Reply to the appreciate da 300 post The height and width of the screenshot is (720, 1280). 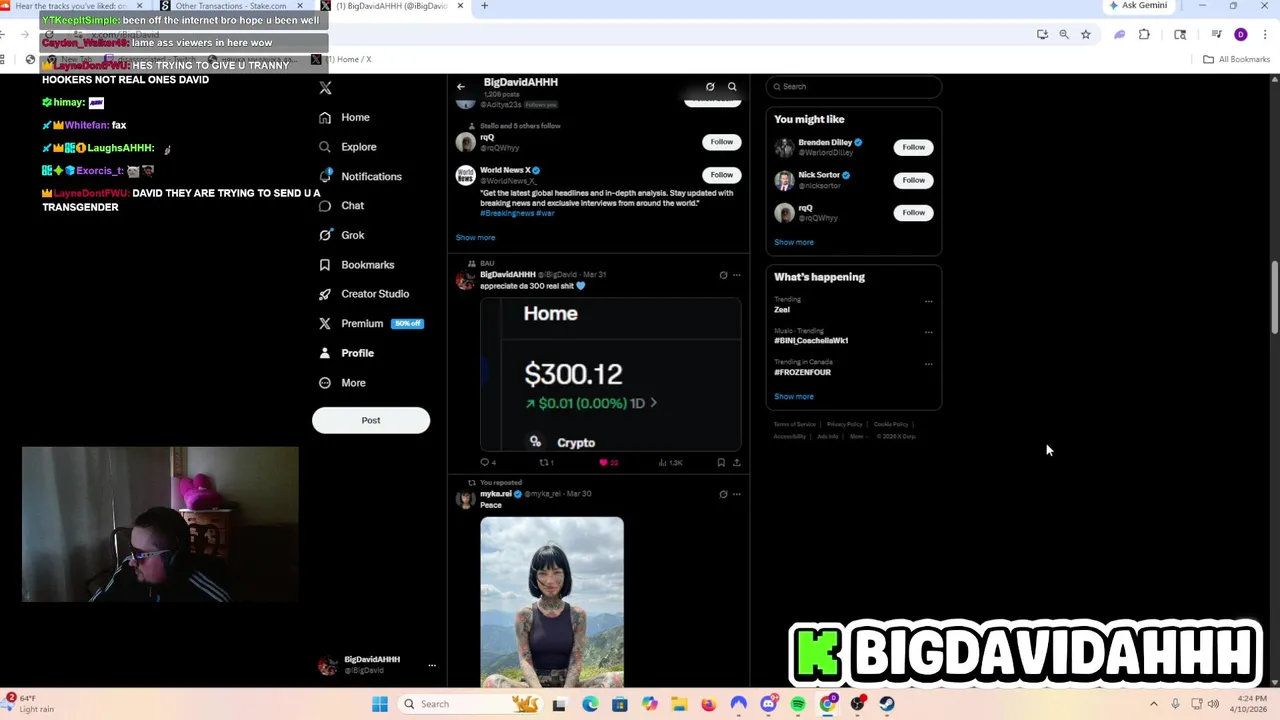[x=487, y=463]
